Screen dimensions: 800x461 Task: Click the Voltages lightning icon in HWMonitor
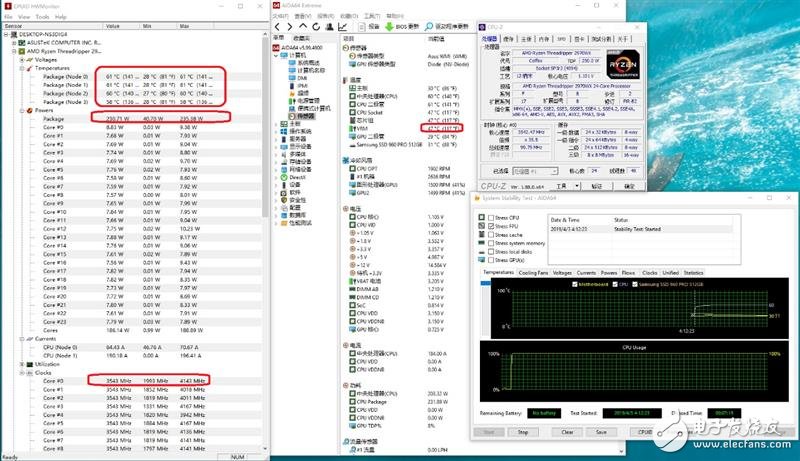click(x=30, y=60)
